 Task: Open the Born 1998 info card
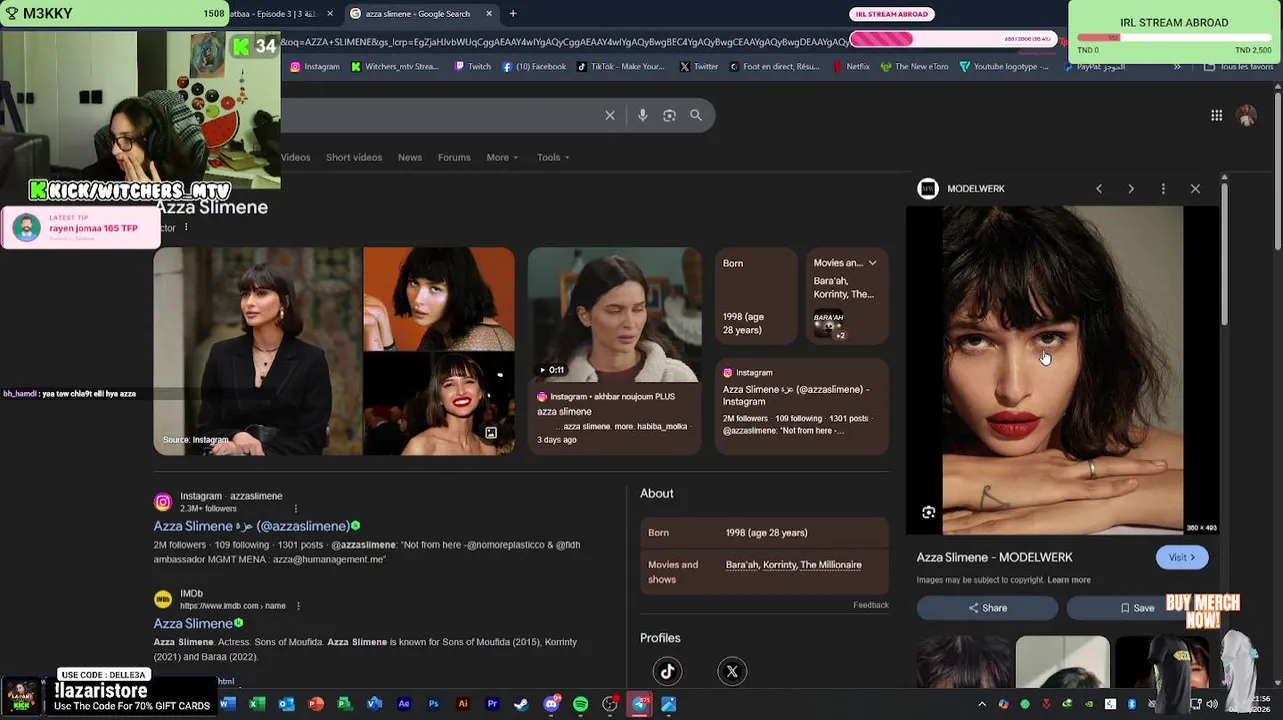pyautogui.click(x=756, y=297)
